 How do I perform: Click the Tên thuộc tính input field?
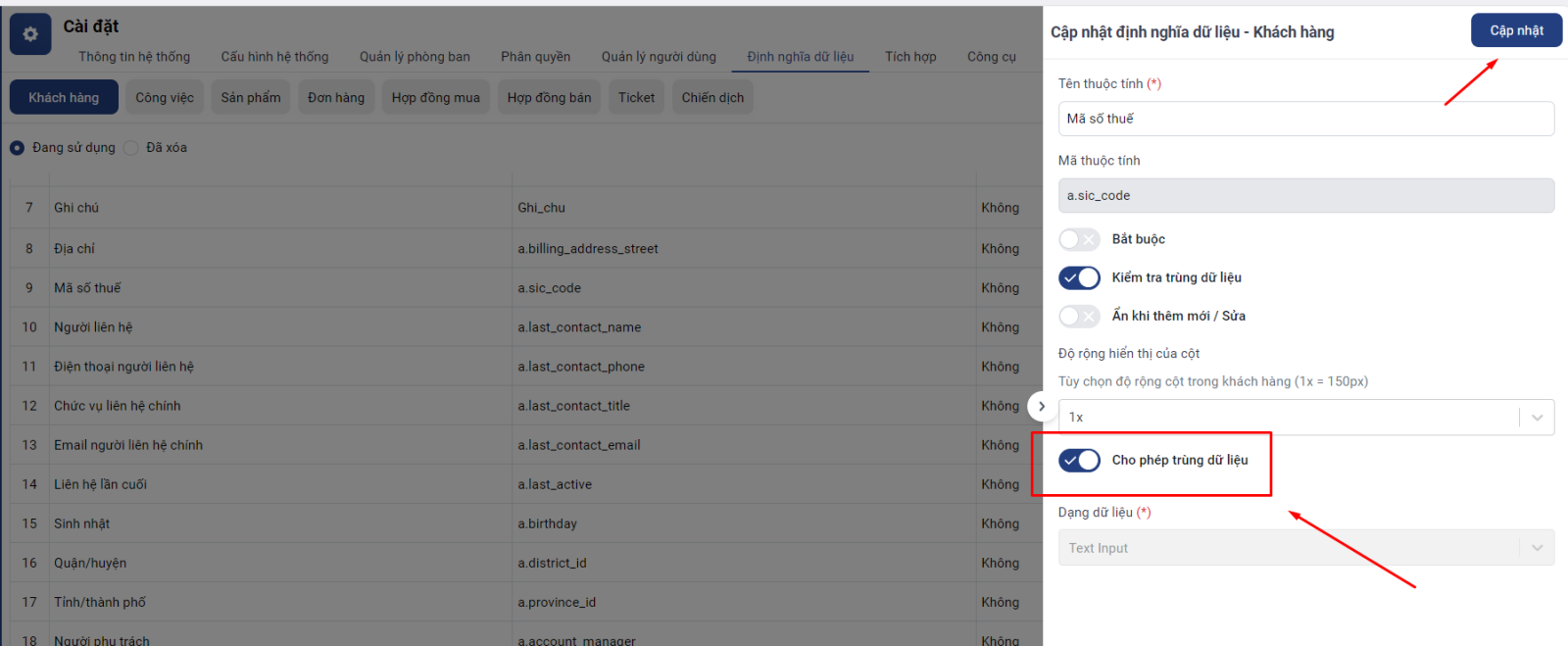1304,119
